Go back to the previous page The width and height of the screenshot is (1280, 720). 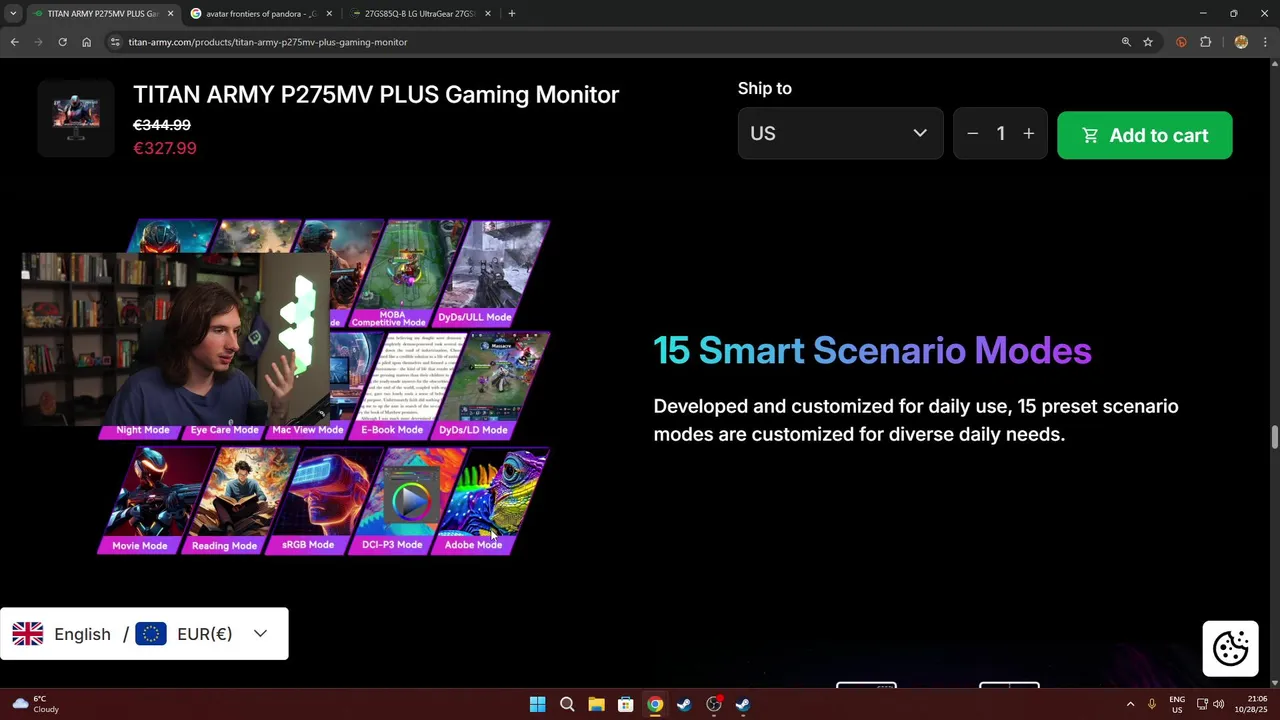[x=14, y=42]
